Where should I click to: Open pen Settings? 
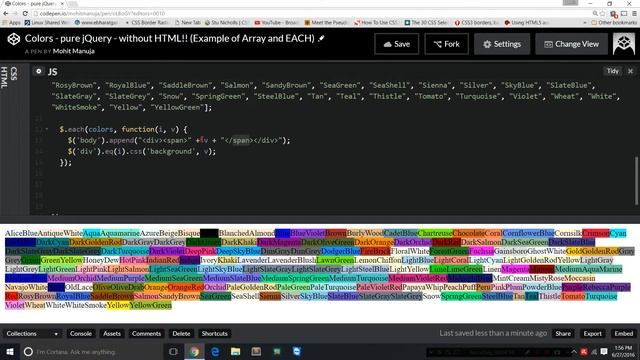pyautogui.click(x=502, y=44)
